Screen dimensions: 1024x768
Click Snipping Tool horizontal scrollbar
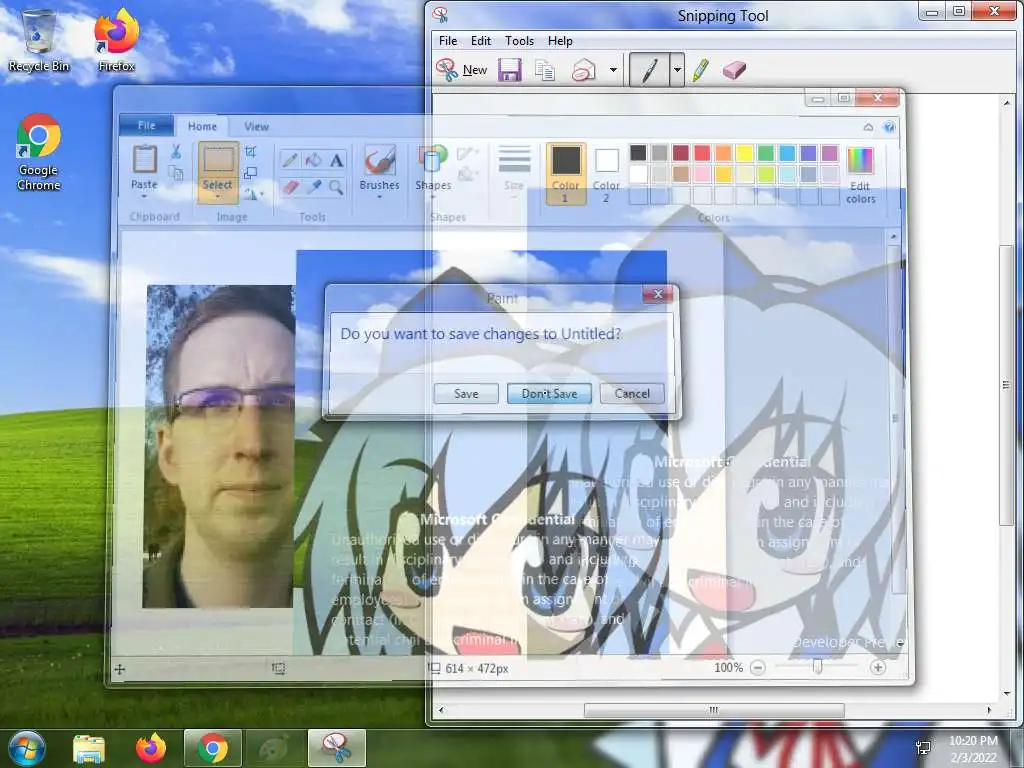tap(714, 710)
